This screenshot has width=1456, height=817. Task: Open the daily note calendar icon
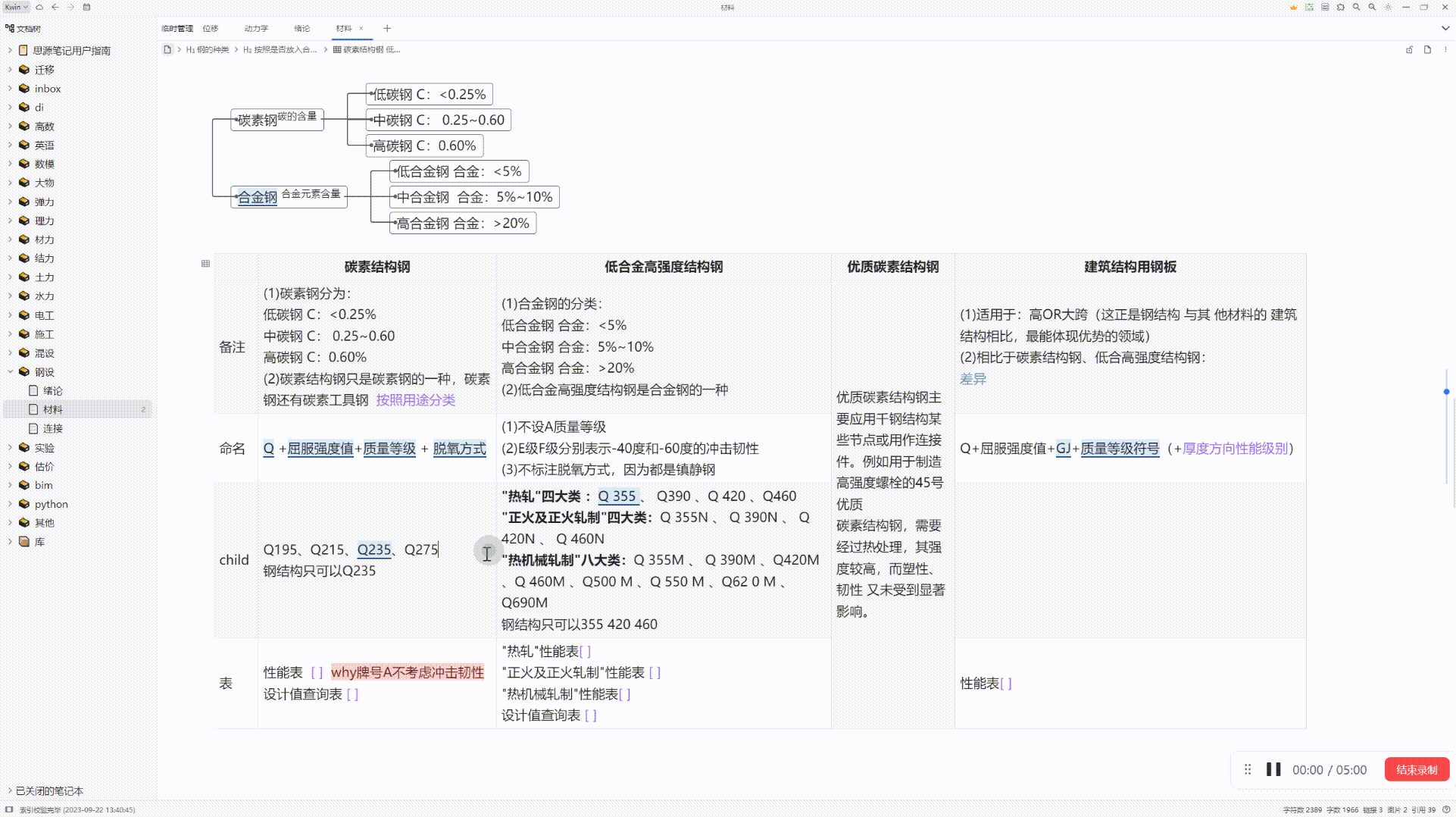[x=86, y=7]
